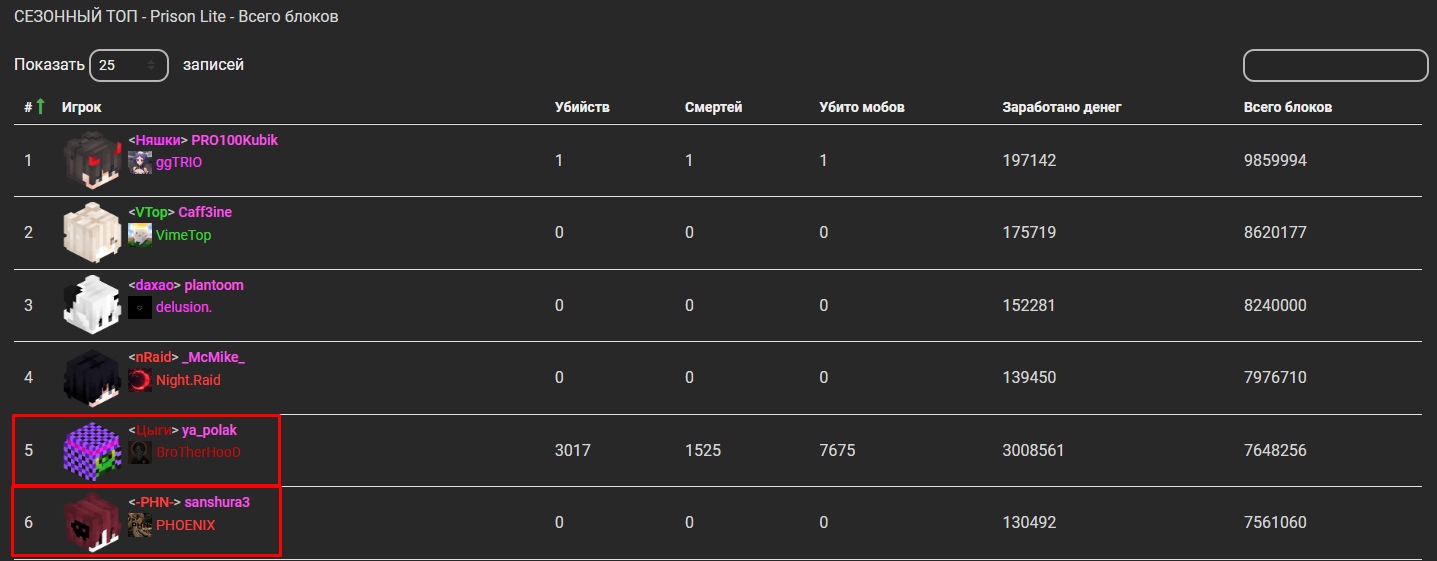
Task: Open the records-per-page dropdown showing 25
Action: [x=128, y=65]
